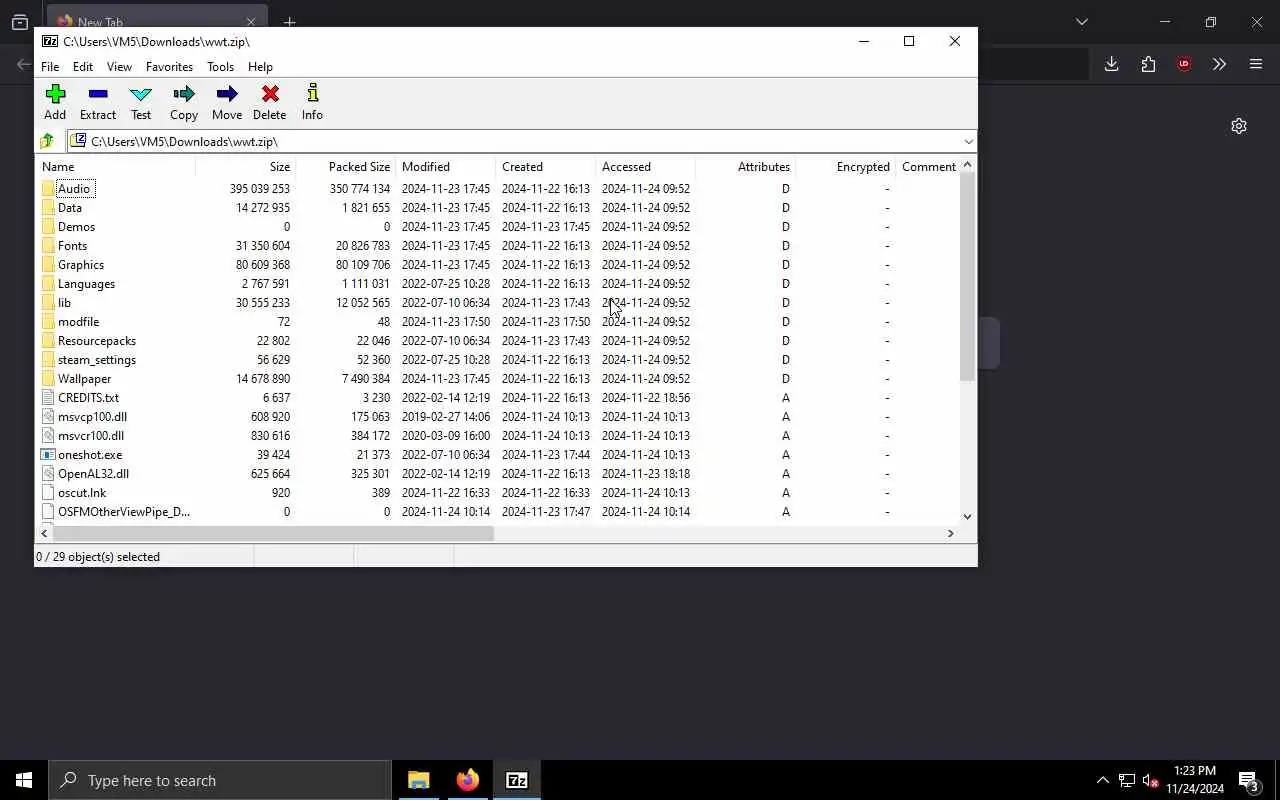Open the notification center icon
1280x800 pixels.
coord(1249,780)
